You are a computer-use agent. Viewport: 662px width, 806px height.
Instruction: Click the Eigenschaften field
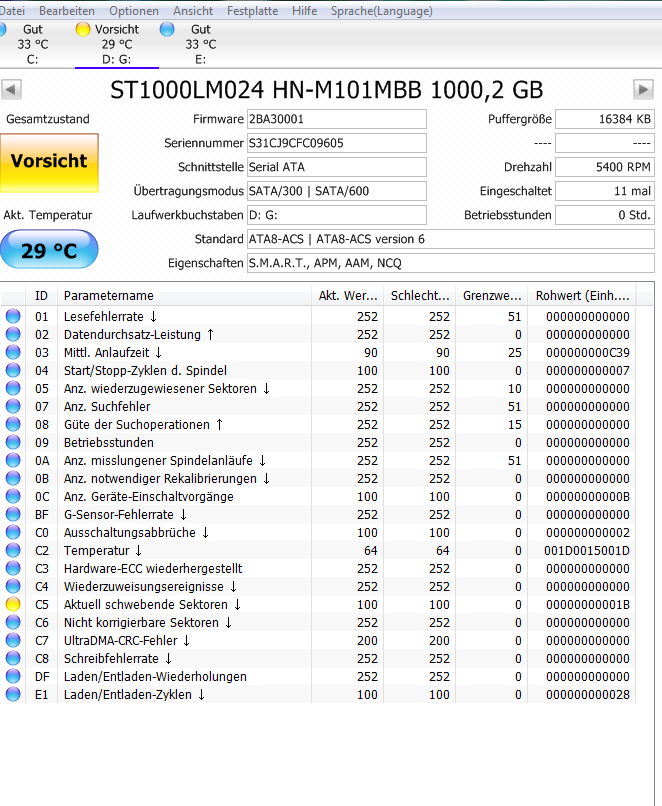[x=451, y=263]
